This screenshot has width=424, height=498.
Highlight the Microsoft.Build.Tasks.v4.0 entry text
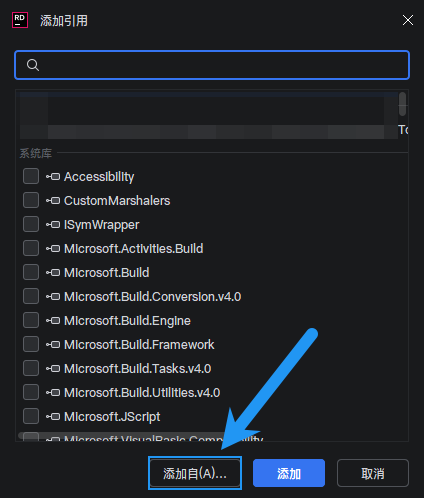(138, 369)
